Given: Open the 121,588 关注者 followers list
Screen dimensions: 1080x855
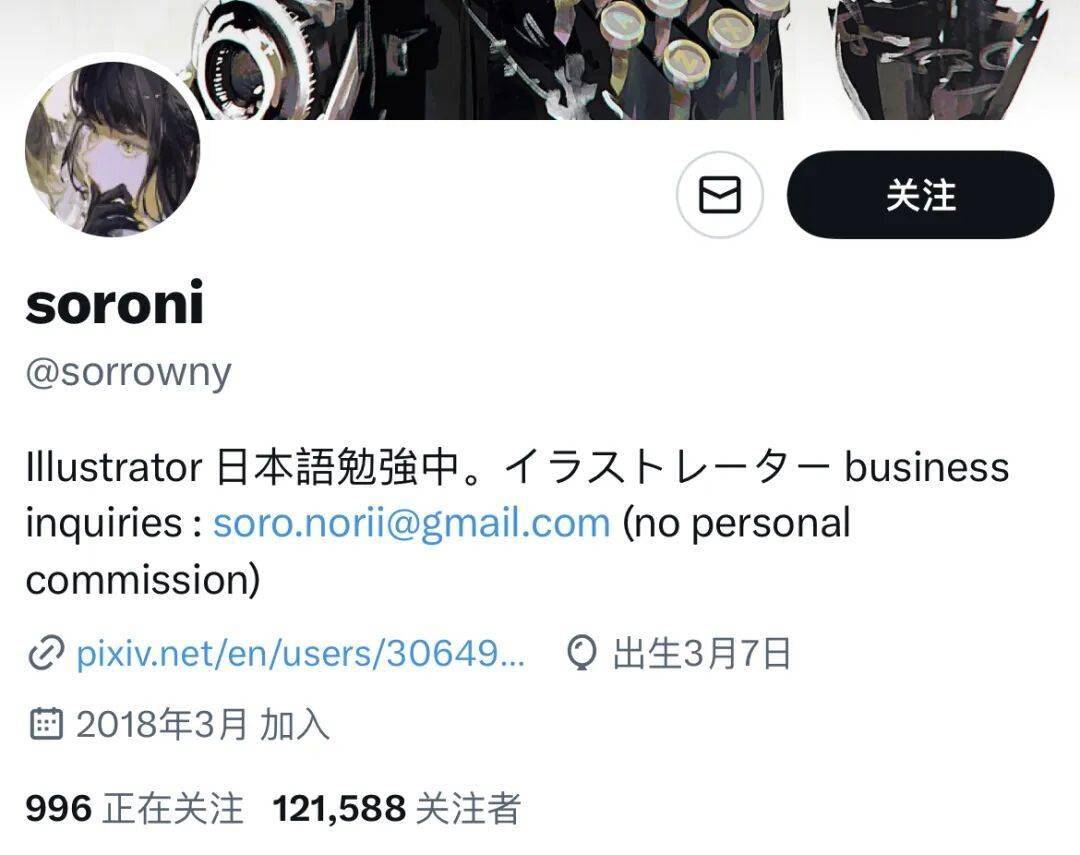Looking at the screenshot, I should 397,808.
